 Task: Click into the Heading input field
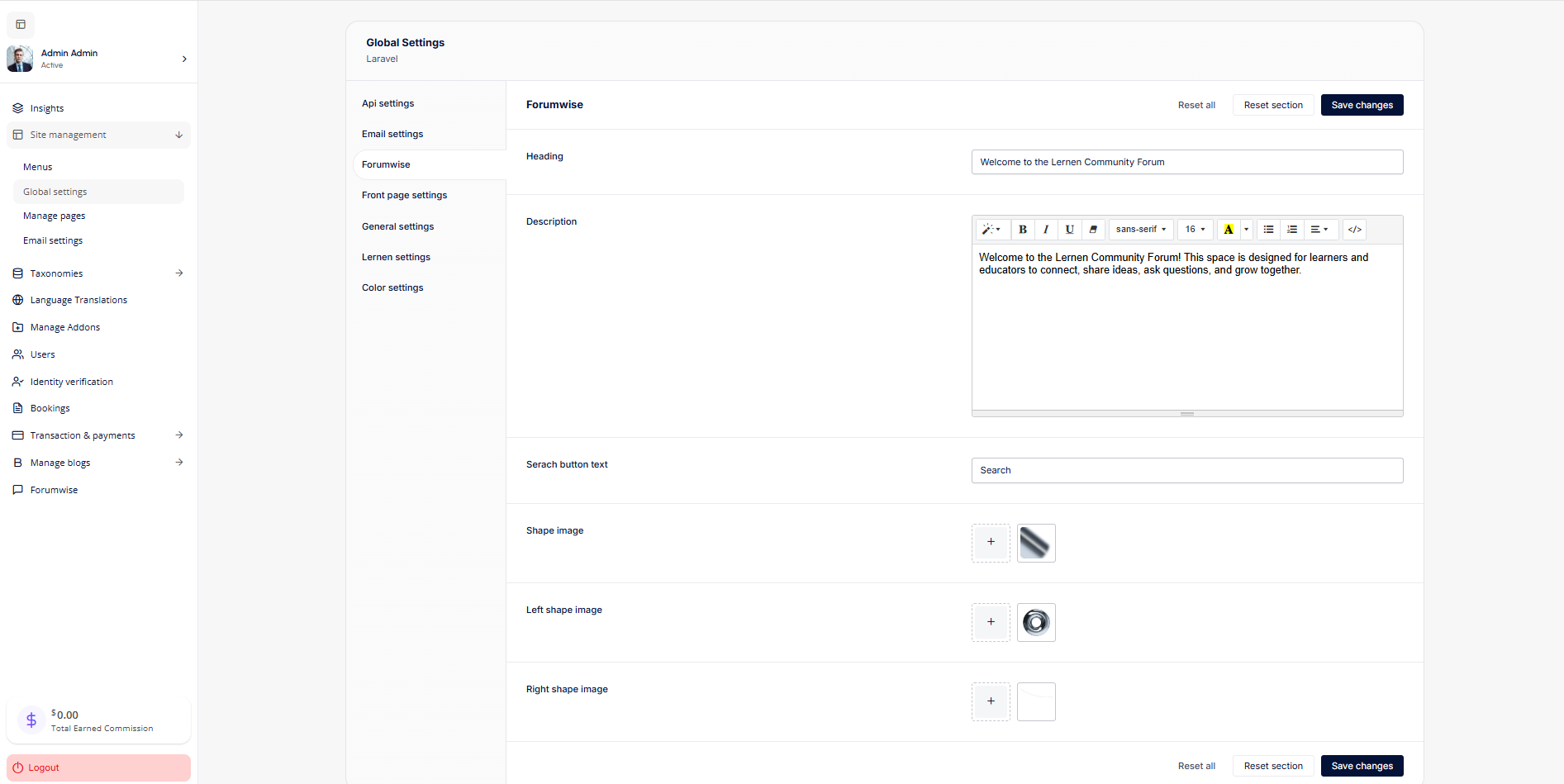coord(1186,162)
